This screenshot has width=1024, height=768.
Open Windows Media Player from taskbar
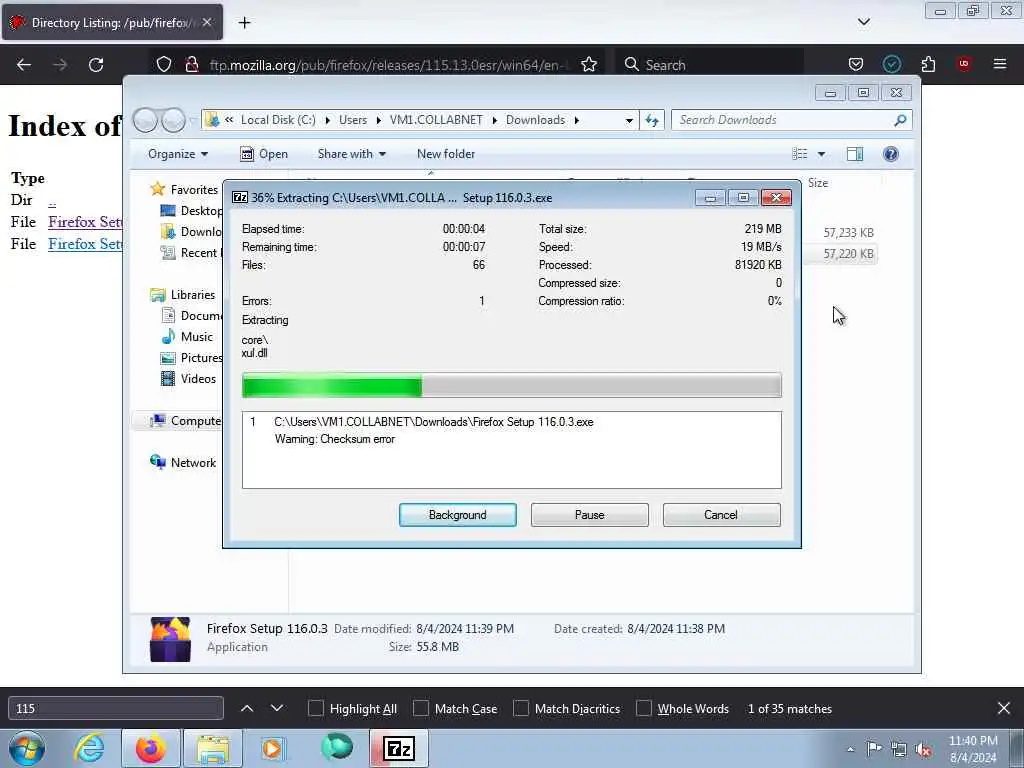[272, 748]
